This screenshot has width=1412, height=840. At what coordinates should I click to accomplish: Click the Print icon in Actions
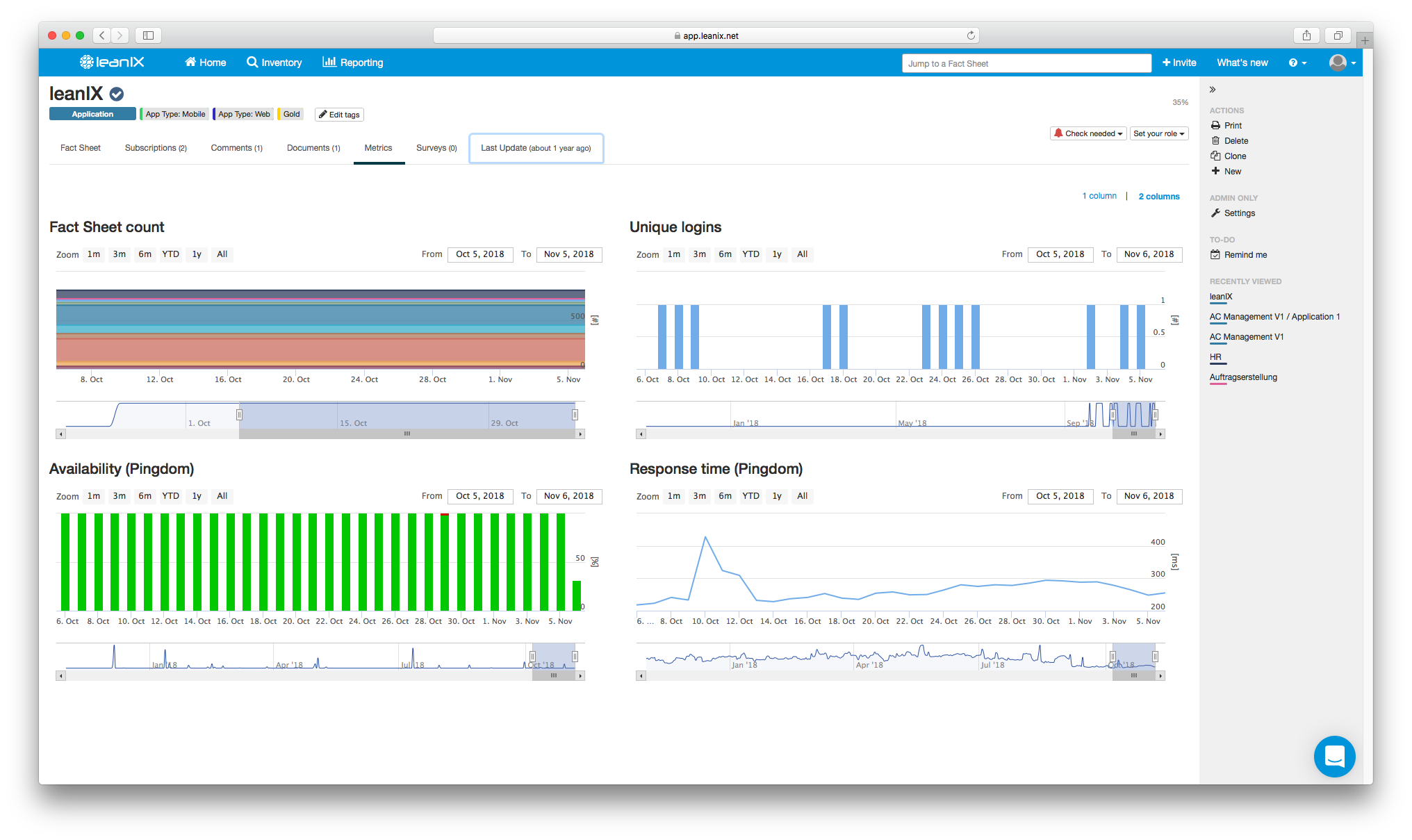pos(1215,126)
